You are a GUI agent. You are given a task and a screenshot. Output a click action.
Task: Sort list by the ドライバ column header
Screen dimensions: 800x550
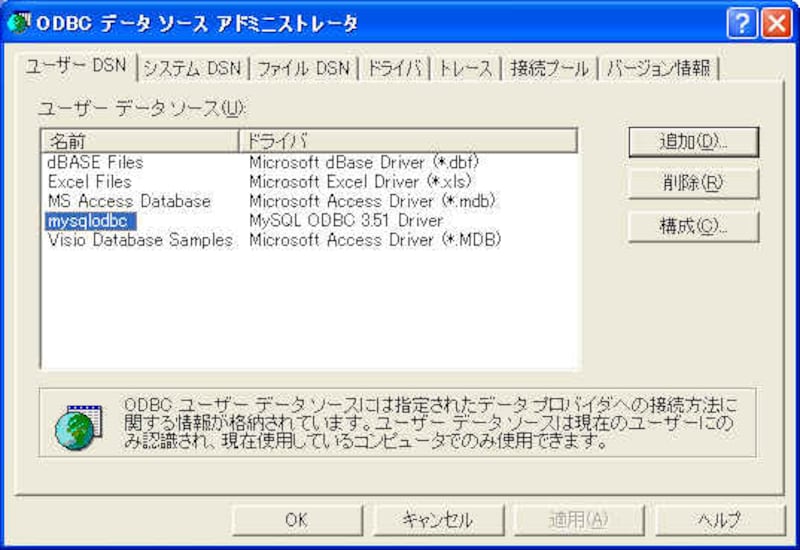pyautogui.click(x=408, y=141)
